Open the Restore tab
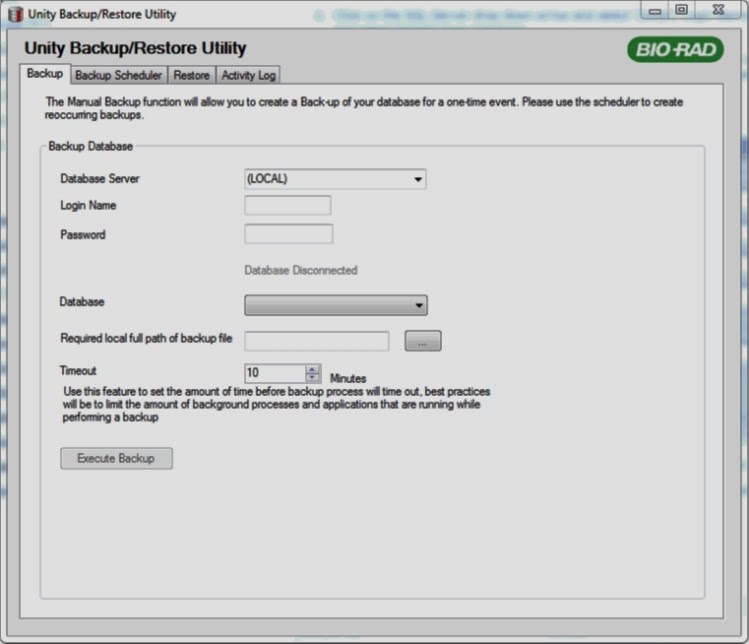Image resolution: width=749 pixels, height=644 pixels. click(x=192, y=75)
